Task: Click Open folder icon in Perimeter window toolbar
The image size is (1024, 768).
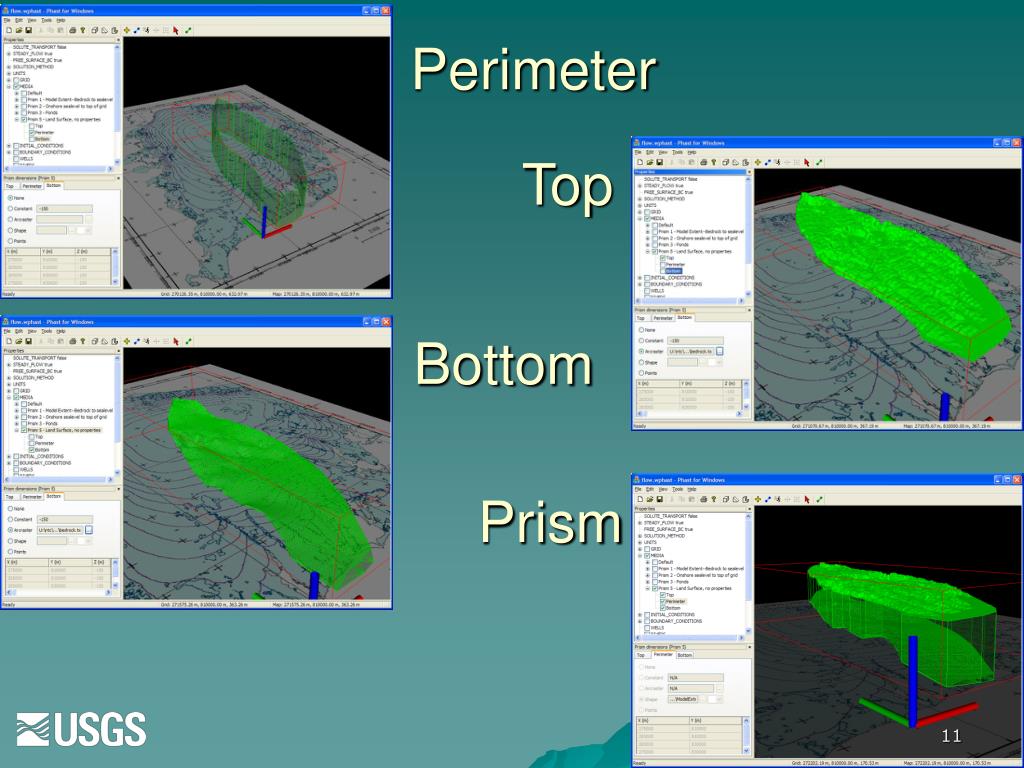Action: [x=19, y=30]
